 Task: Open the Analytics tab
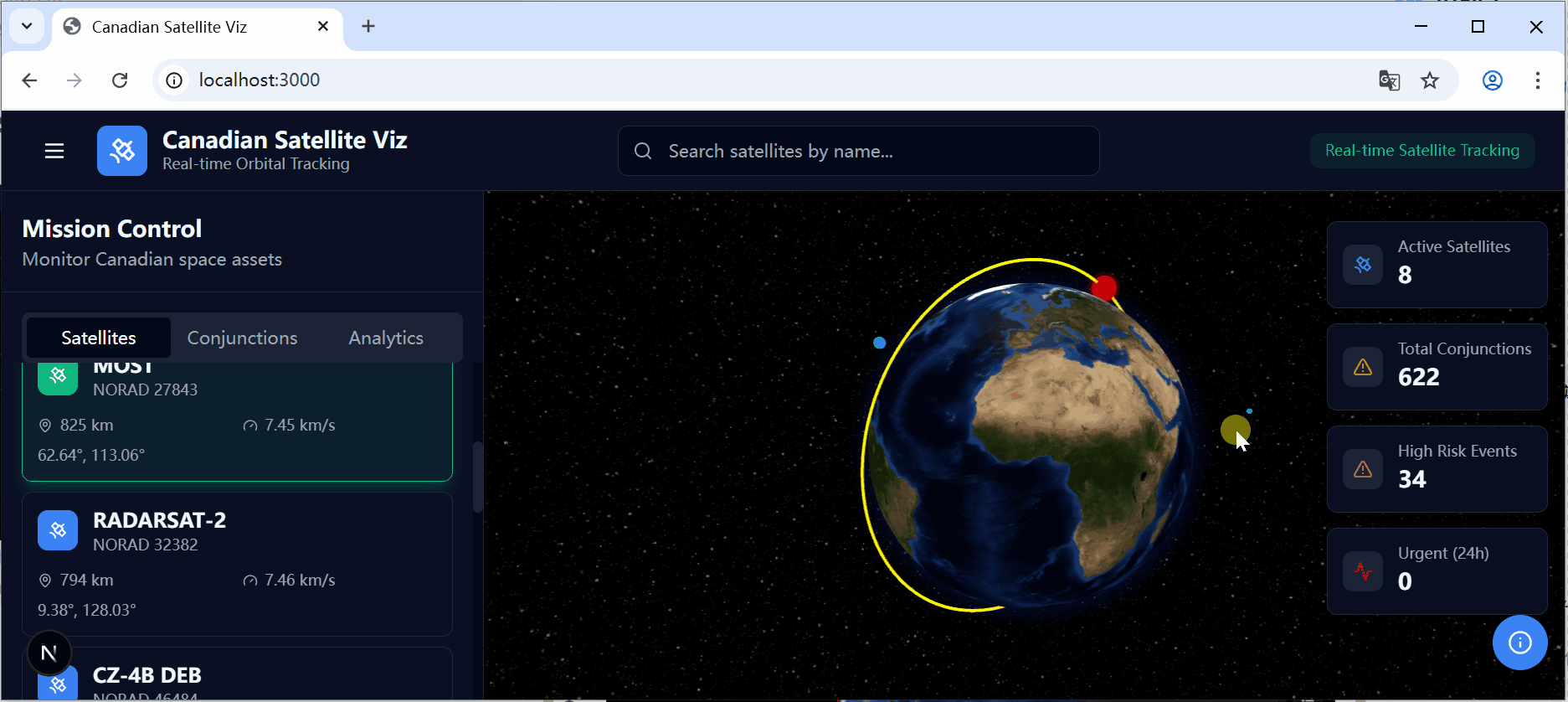tap(386, 338)
